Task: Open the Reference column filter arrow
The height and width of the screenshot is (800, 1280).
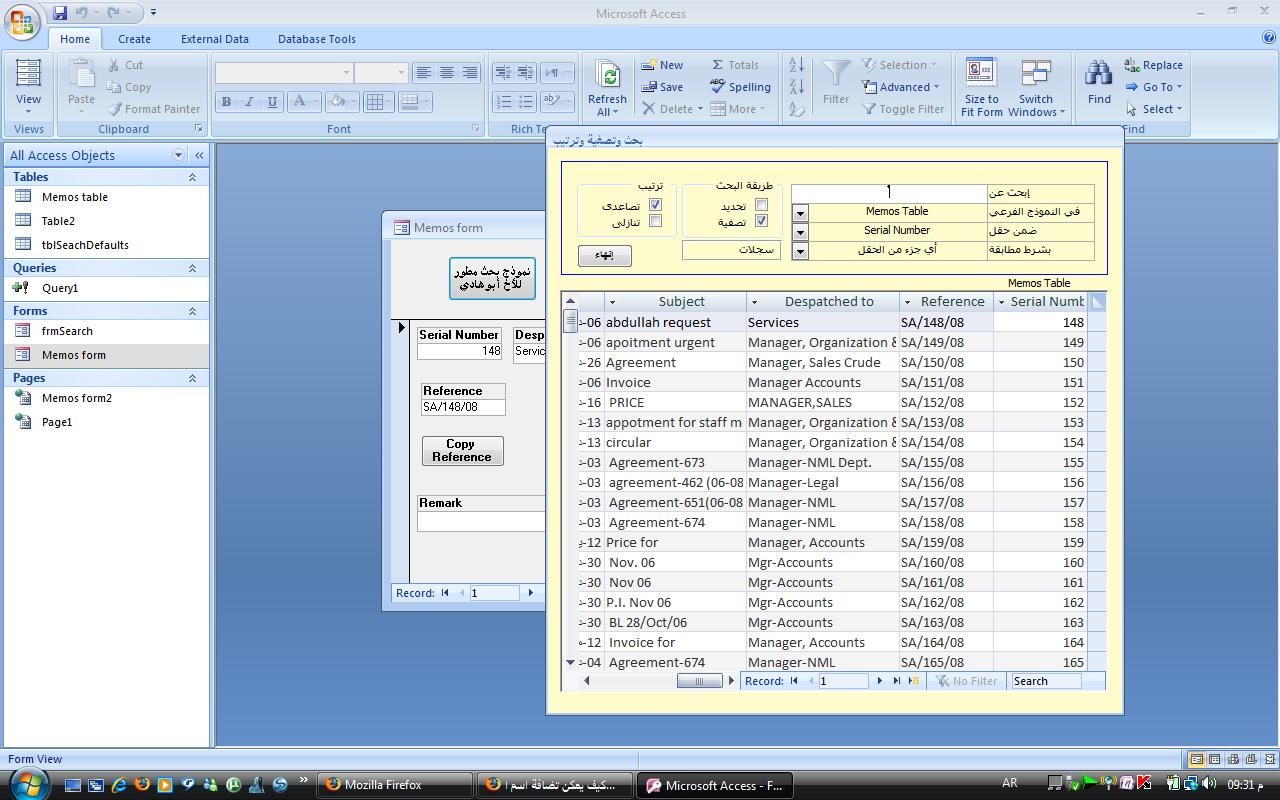Action: click(907, 302)
